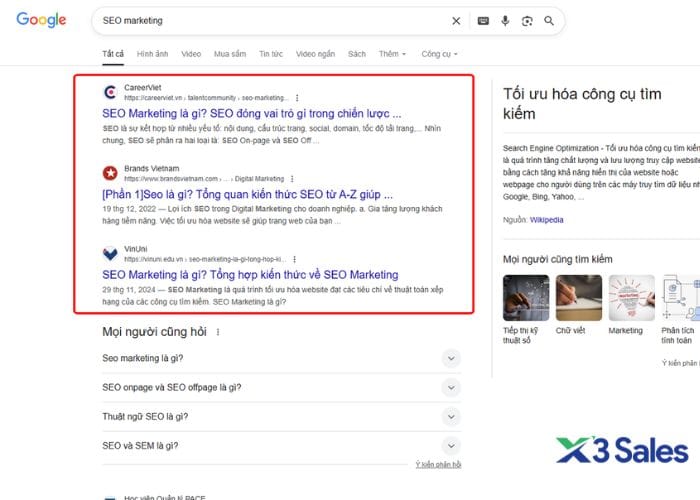Expand the question Seo marketing là gì?
Image resolution: width=700 pixels, height=500 pixels.
(282, 358)
